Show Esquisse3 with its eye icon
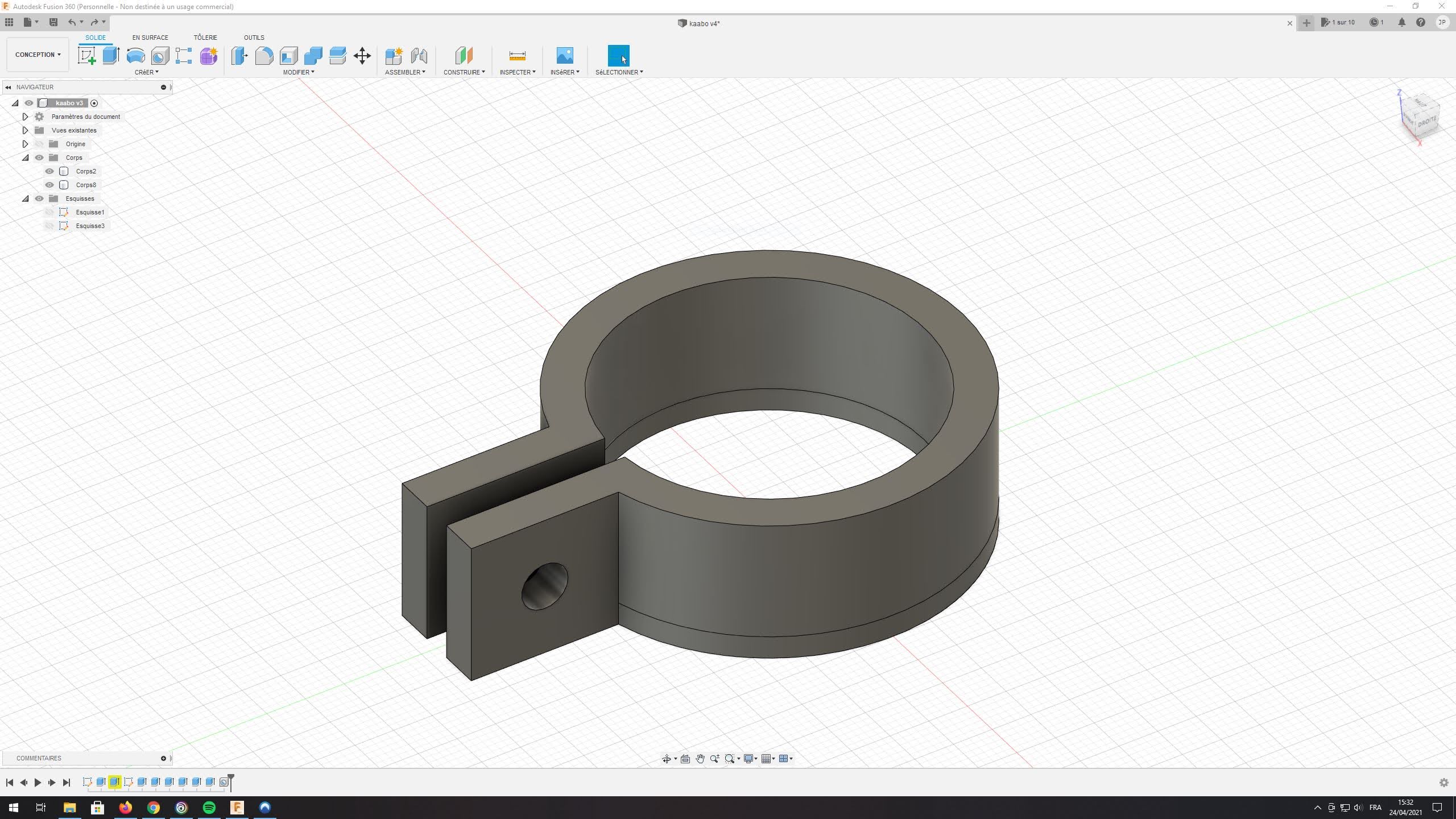Screen dimensions: 1456x819 coord(49,226)
